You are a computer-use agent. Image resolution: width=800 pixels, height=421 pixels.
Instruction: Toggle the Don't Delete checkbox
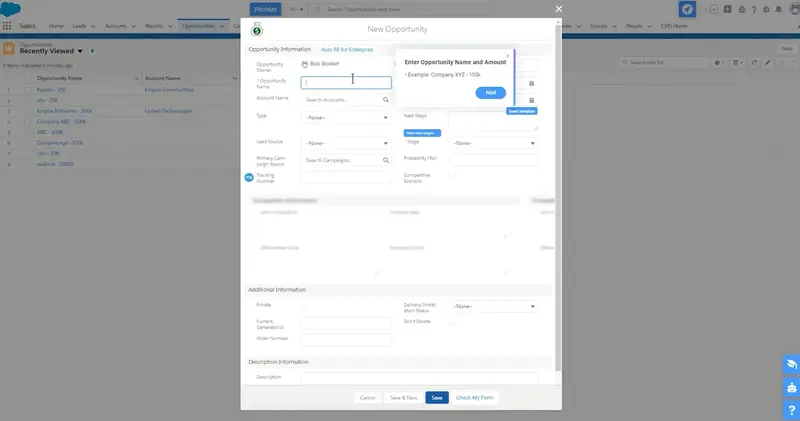point(451,321)
